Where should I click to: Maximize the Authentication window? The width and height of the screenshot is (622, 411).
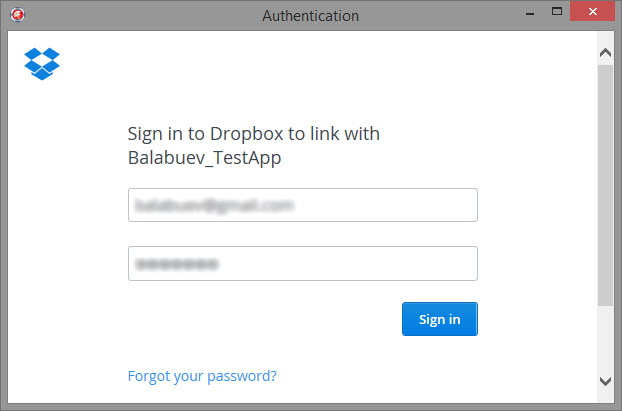(557, 12)
